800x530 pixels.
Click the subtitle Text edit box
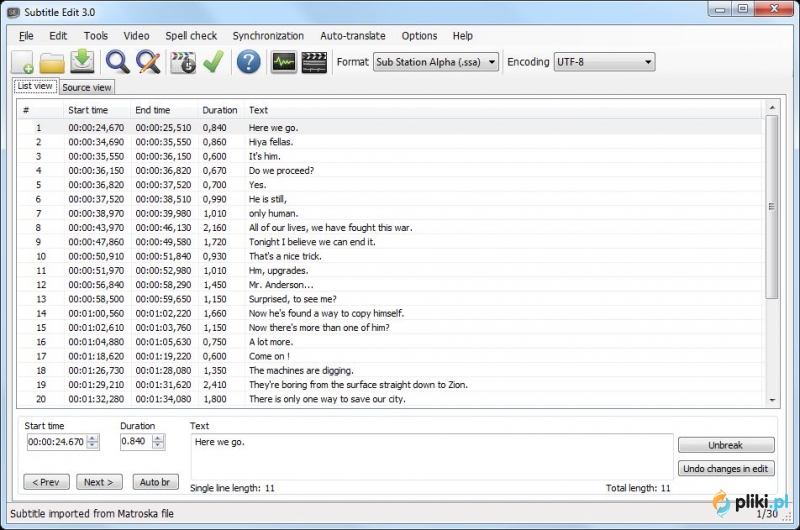pyautogui.click(x=432, y=457)
